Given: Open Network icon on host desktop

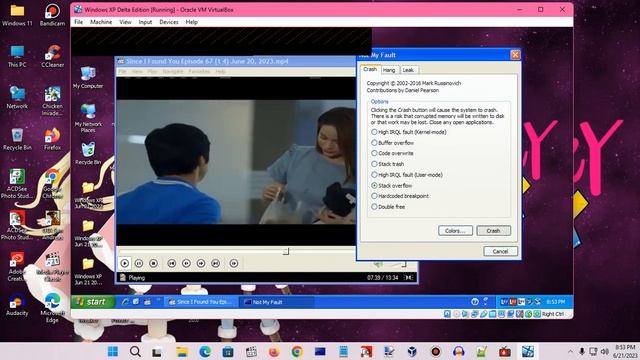Looking at the screenshot, I should (x=17, y=97).
